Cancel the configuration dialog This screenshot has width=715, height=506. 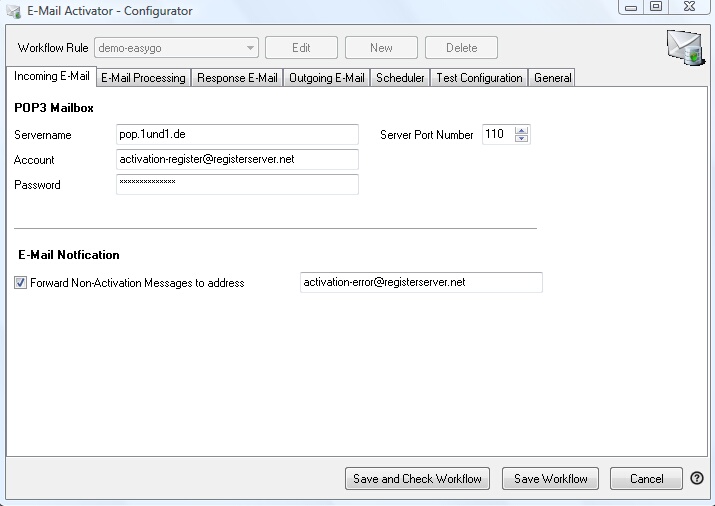click(x=646, y=479)
